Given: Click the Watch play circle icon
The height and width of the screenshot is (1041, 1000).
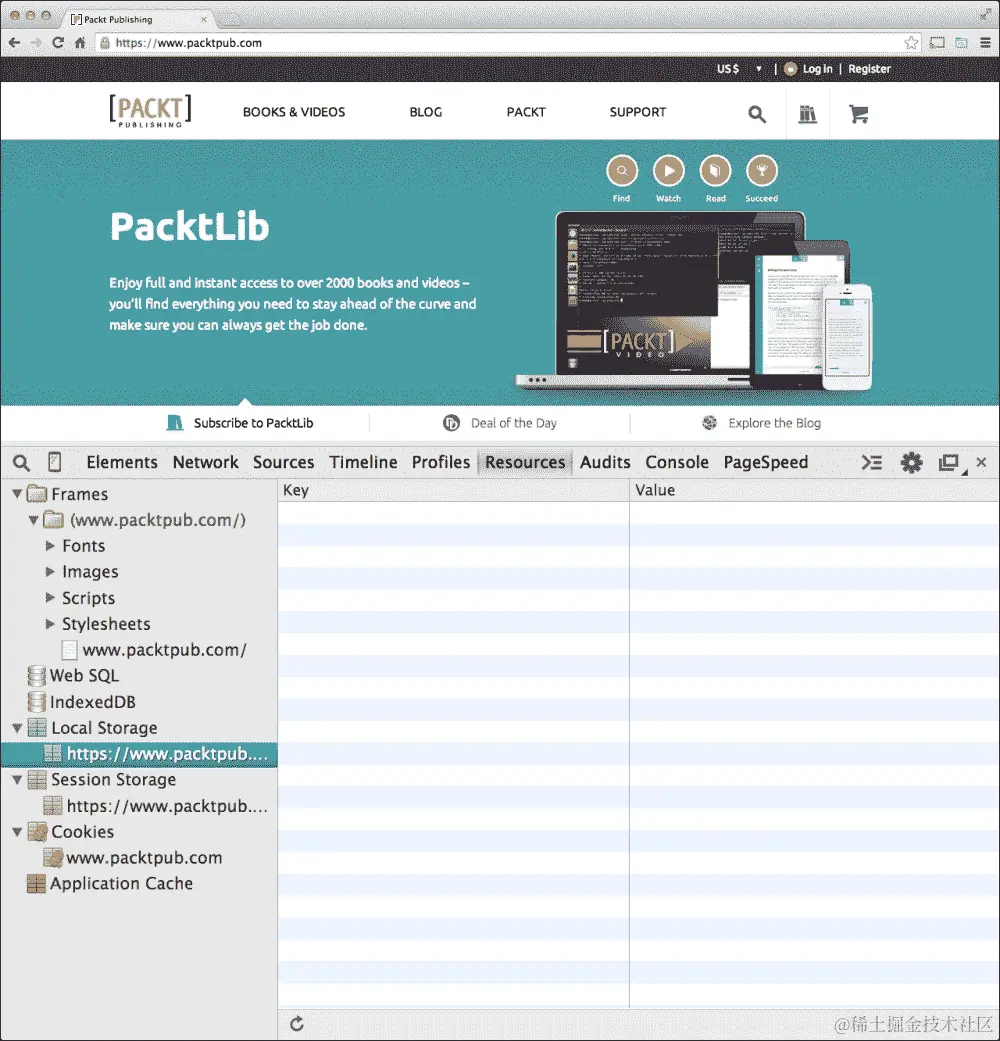Looking at the screenshot, I should click(669, 171).
